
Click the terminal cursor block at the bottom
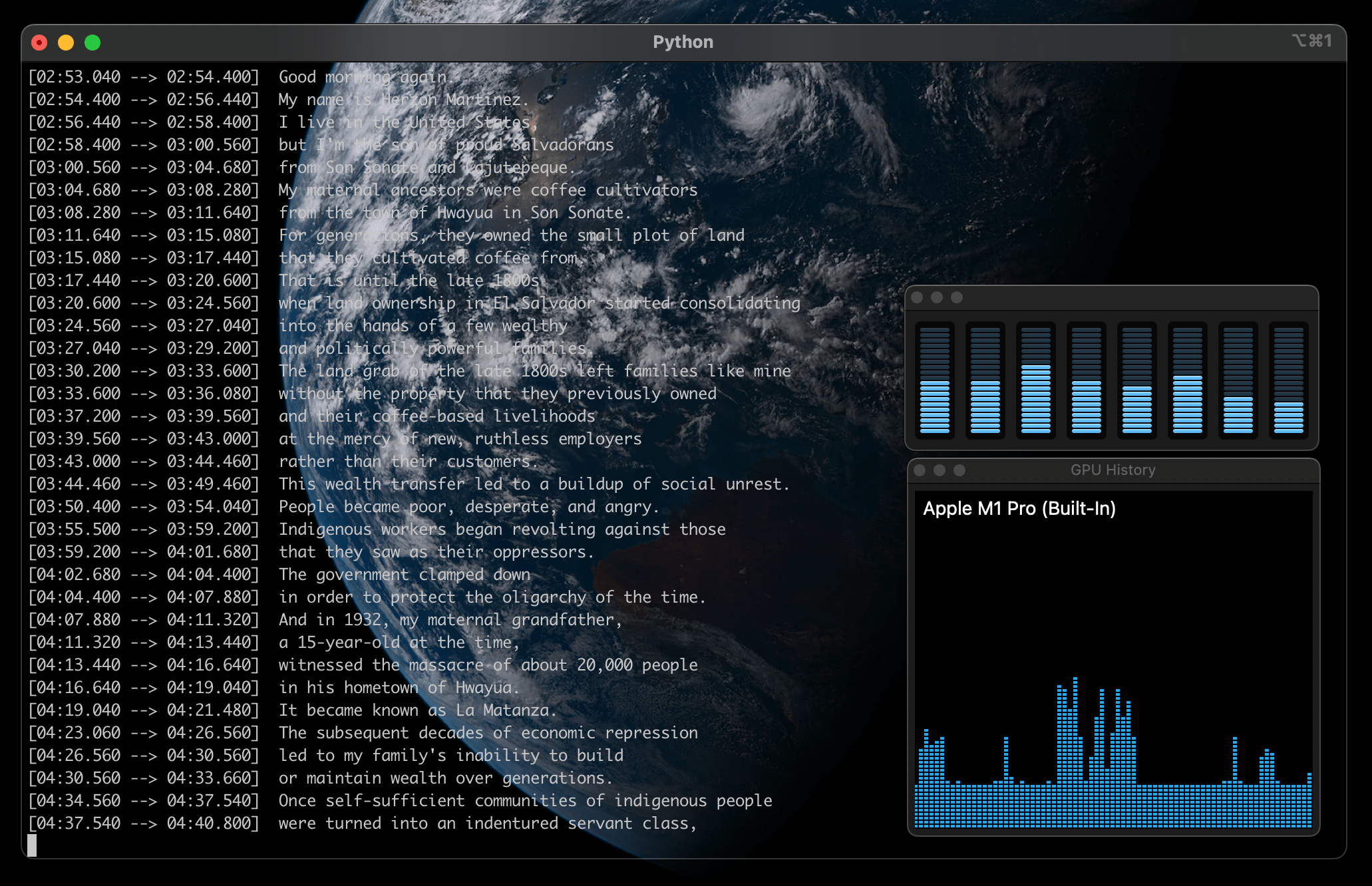(x=32, y=845)
